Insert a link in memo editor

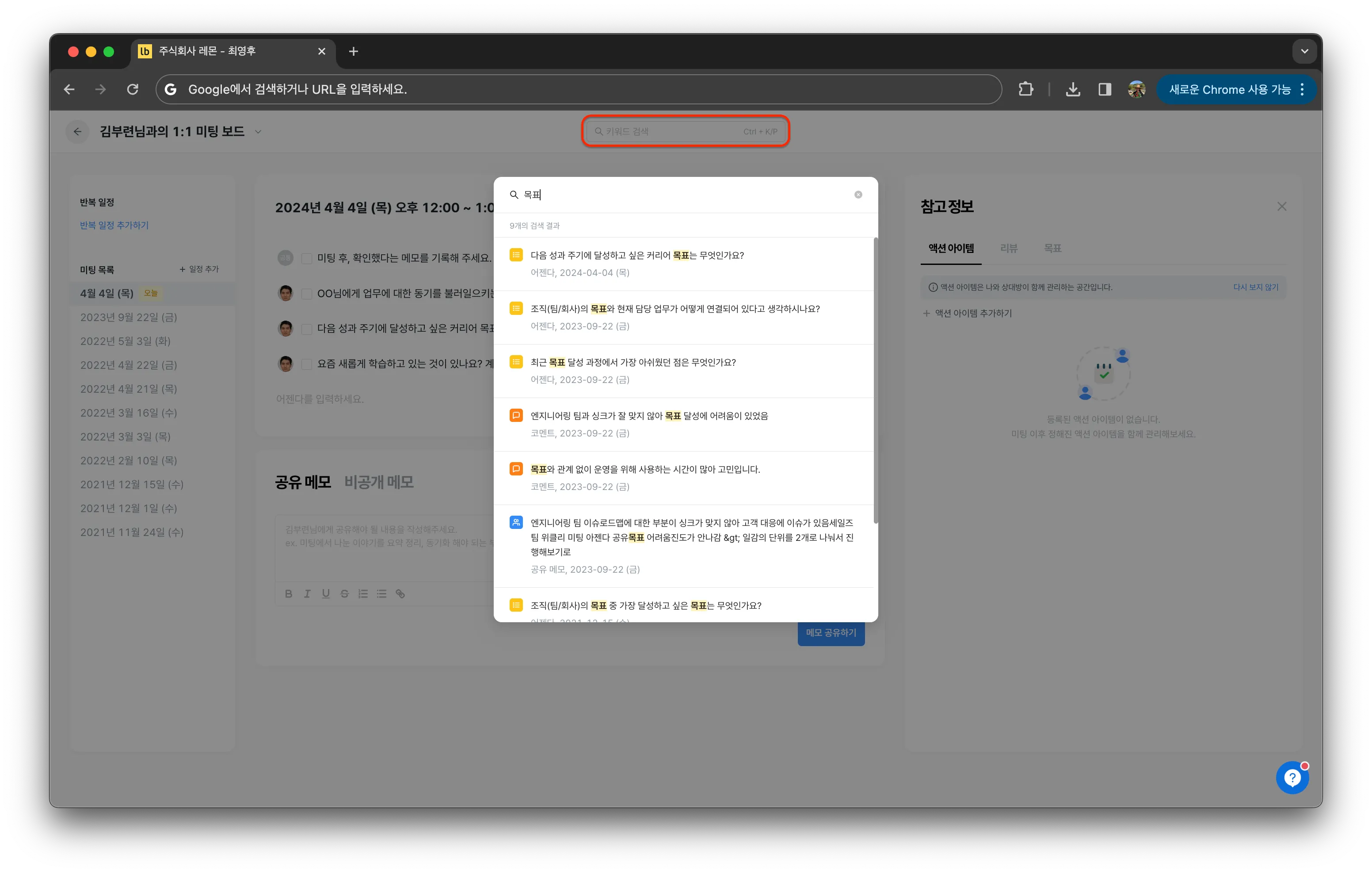[x=400, y=593]
